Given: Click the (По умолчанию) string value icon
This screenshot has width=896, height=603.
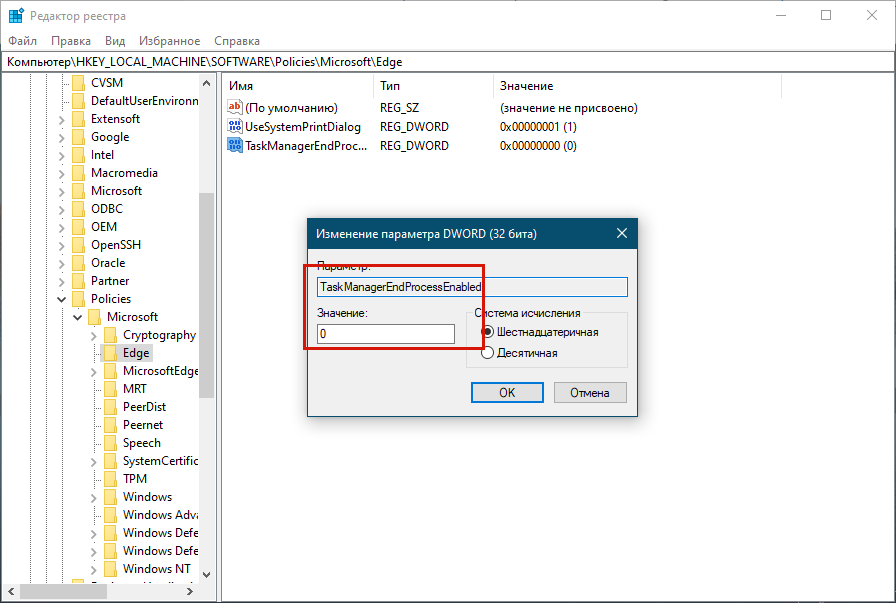Looking at the screenshot, I should coord(234,107).
